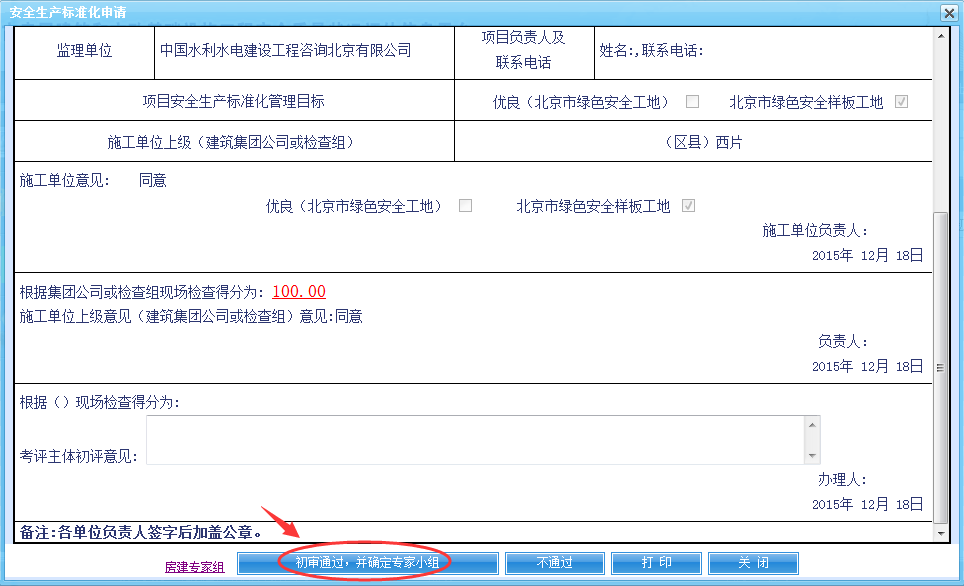Screen dimensions: 964x586
Task: Click up arrow in the 初评意见 text box
Action: pyautogui.click(x=812, y=424)
